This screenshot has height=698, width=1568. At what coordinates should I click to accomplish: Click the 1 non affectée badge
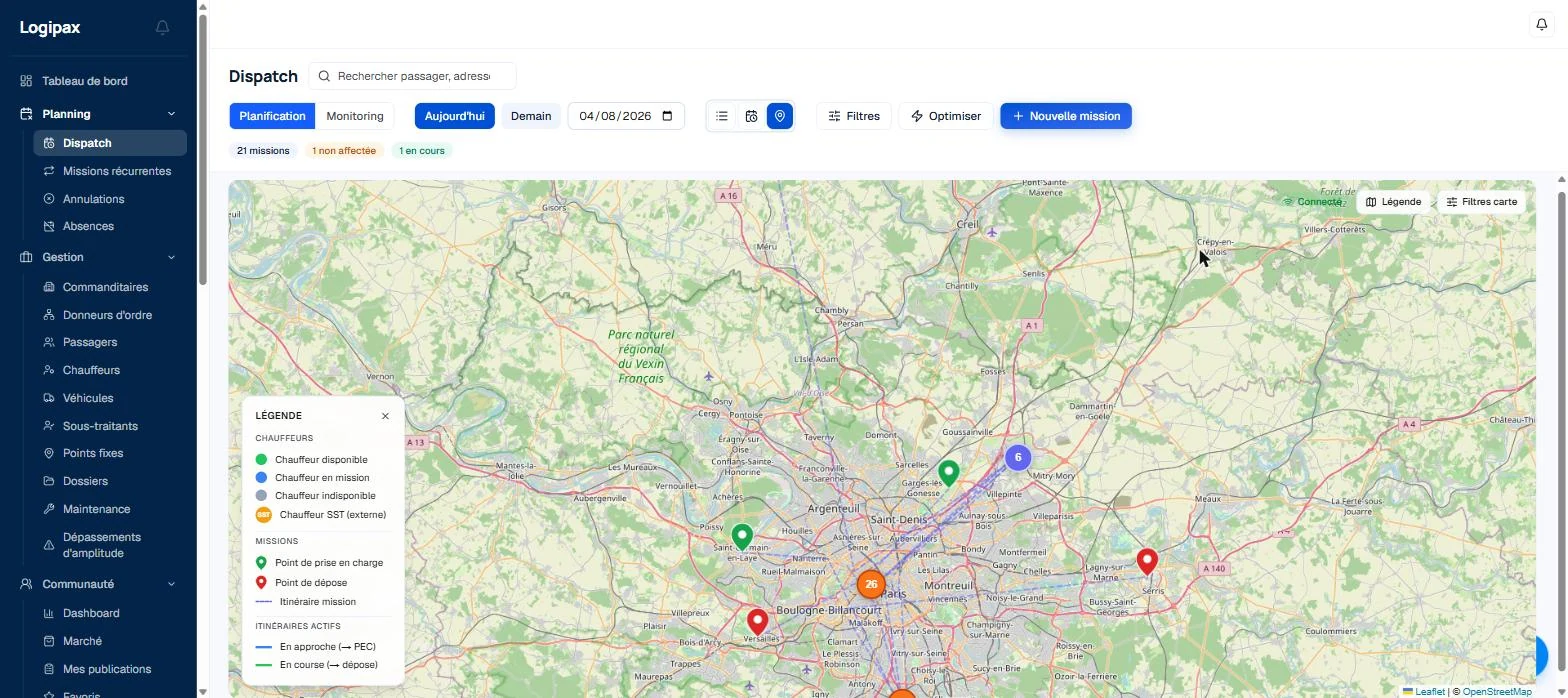click(x=344, y=151)
